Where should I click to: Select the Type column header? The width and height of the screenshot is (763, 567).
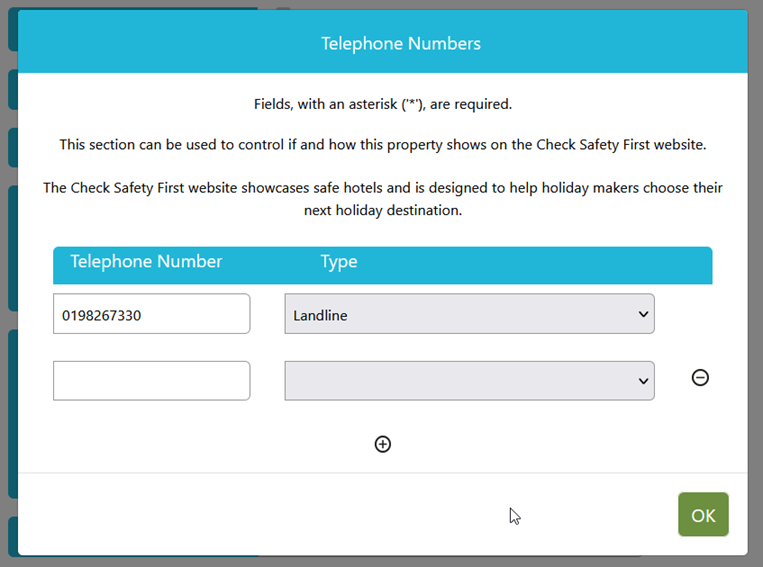(x=339, y=262)
